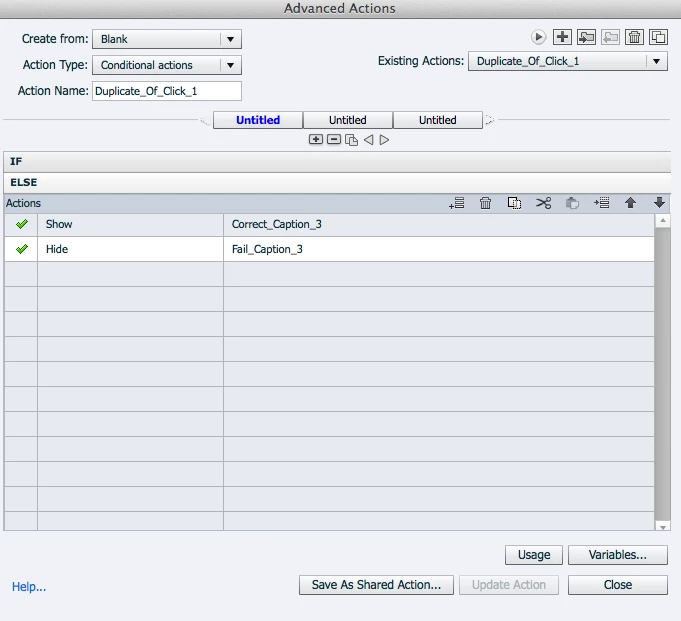The height and width of the screenshot is (621, 681).
Task: Select the Hide action cell
Action: pyautogui.click(x=130, y=249)
